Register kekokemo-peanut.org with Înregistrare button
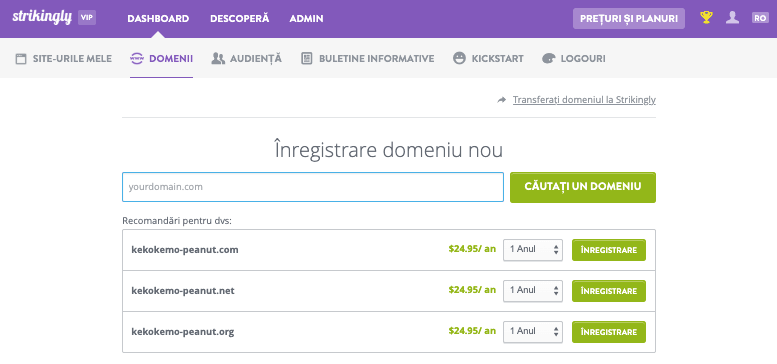777x364 pixels. [609, 332]
